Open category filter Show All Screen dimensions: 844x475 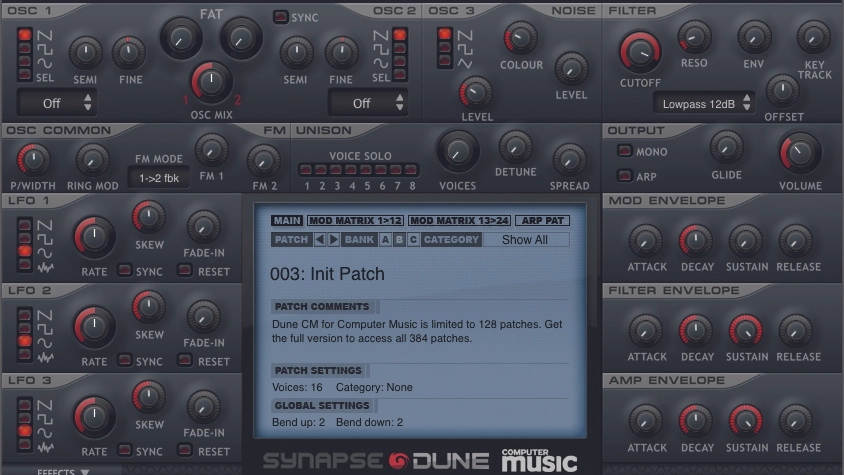click(526, 240)
